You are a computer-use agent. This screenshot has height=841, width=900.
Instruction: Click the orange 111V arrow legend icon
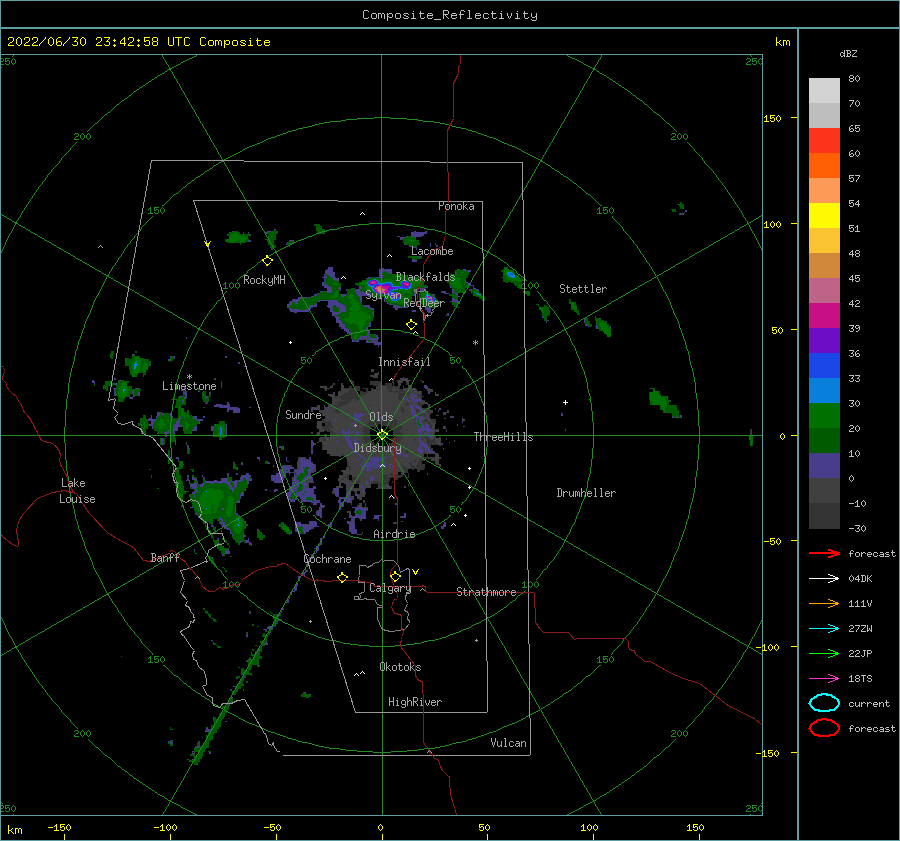pos(824,603)
